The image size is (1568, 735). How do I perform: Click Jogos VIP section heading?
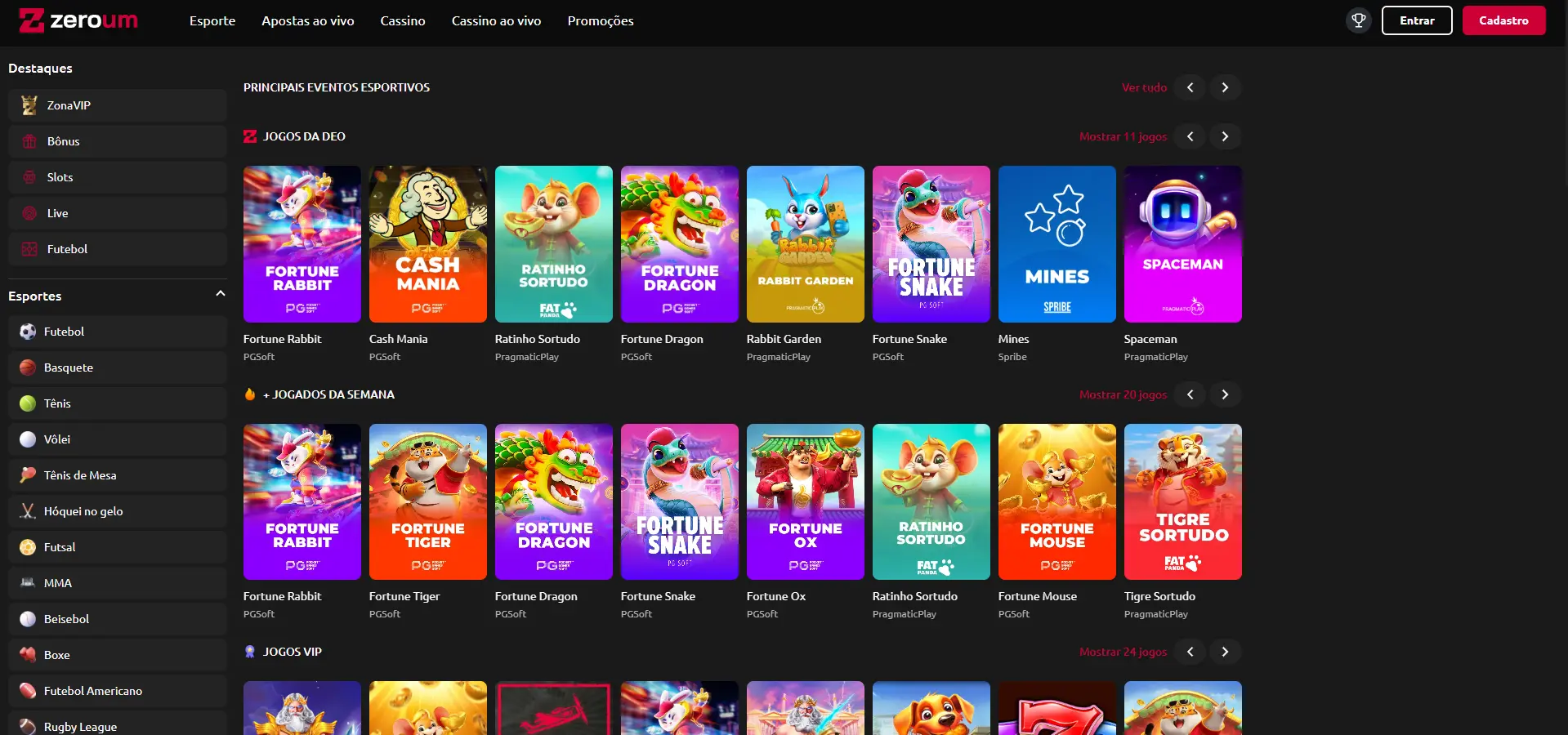[293, 652]
